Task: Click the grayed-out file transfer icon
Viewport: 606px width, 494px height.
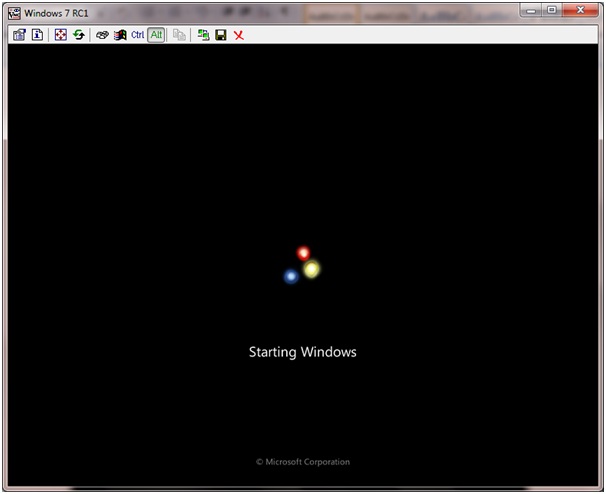Action: (x=179, y=35)
